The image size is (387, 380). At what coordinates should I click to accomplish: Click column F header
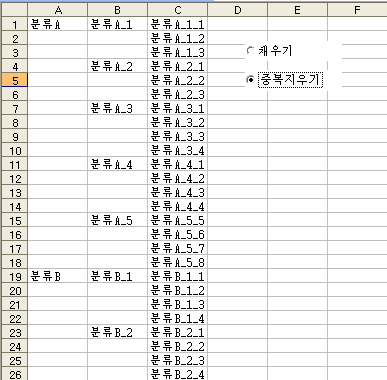coord(357,10)
